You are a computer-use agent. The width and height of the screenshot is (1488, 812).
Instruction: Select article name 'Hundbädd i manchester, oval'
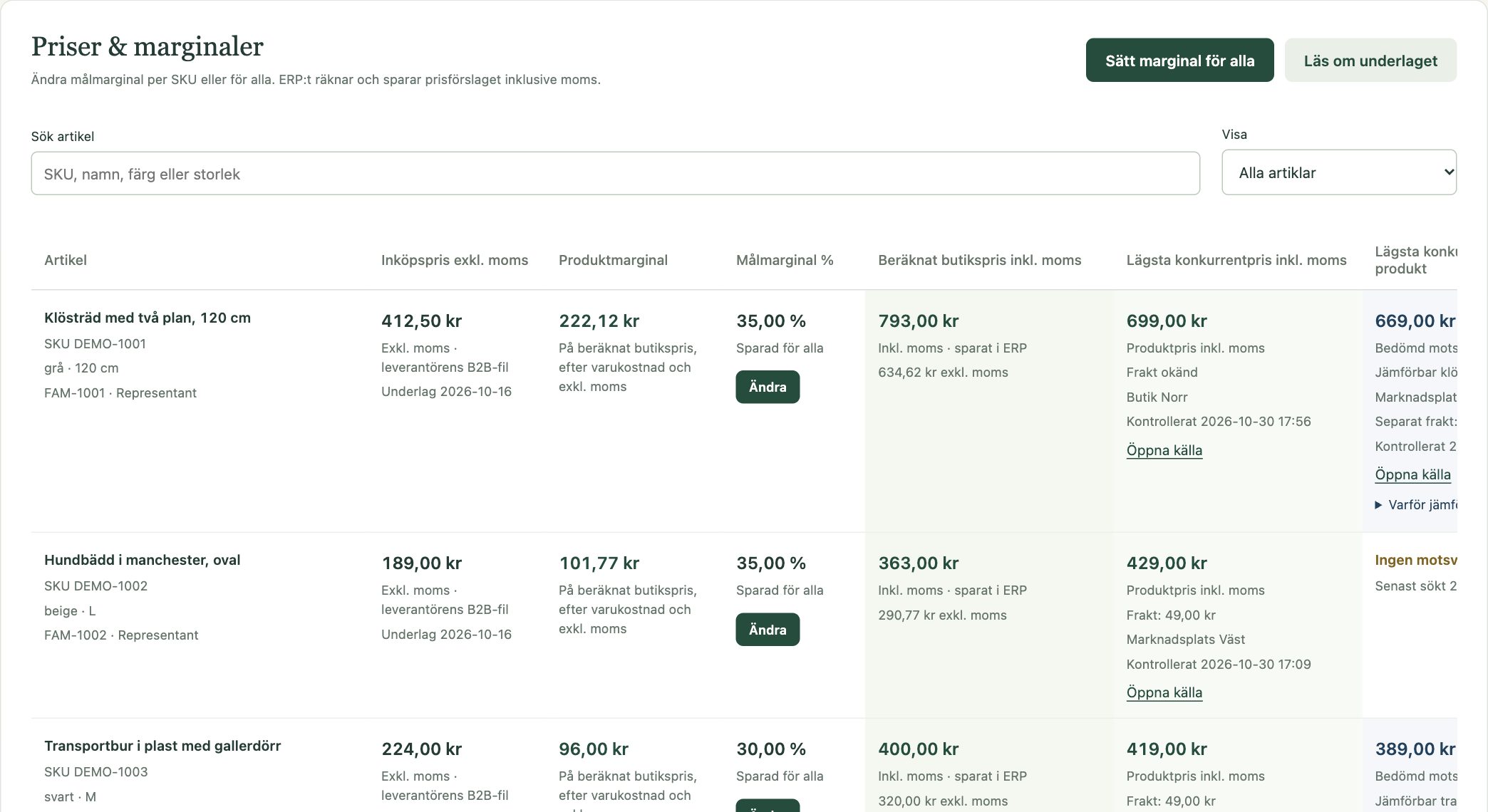click(143, 560)
